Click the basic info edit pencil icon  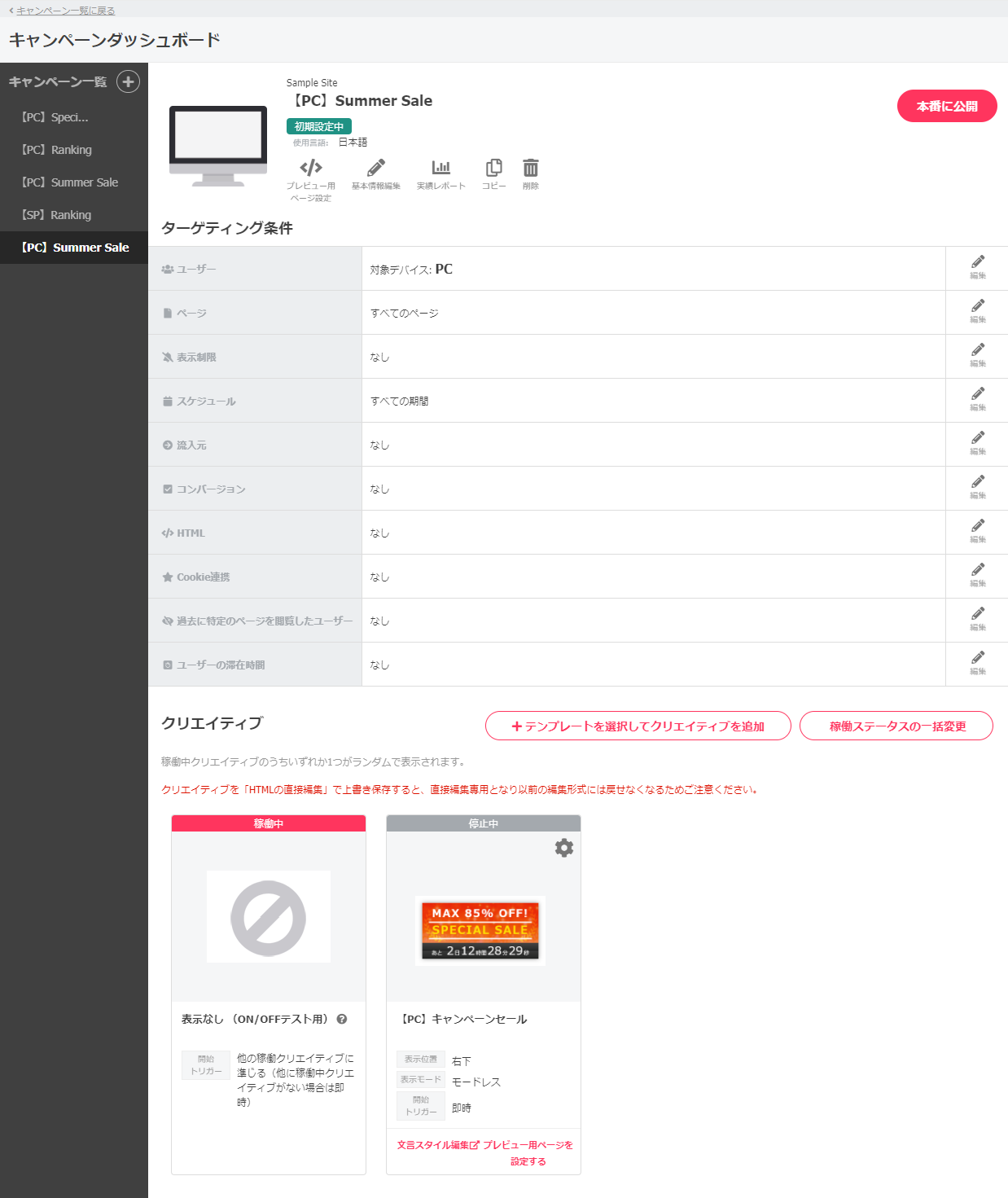375,169
